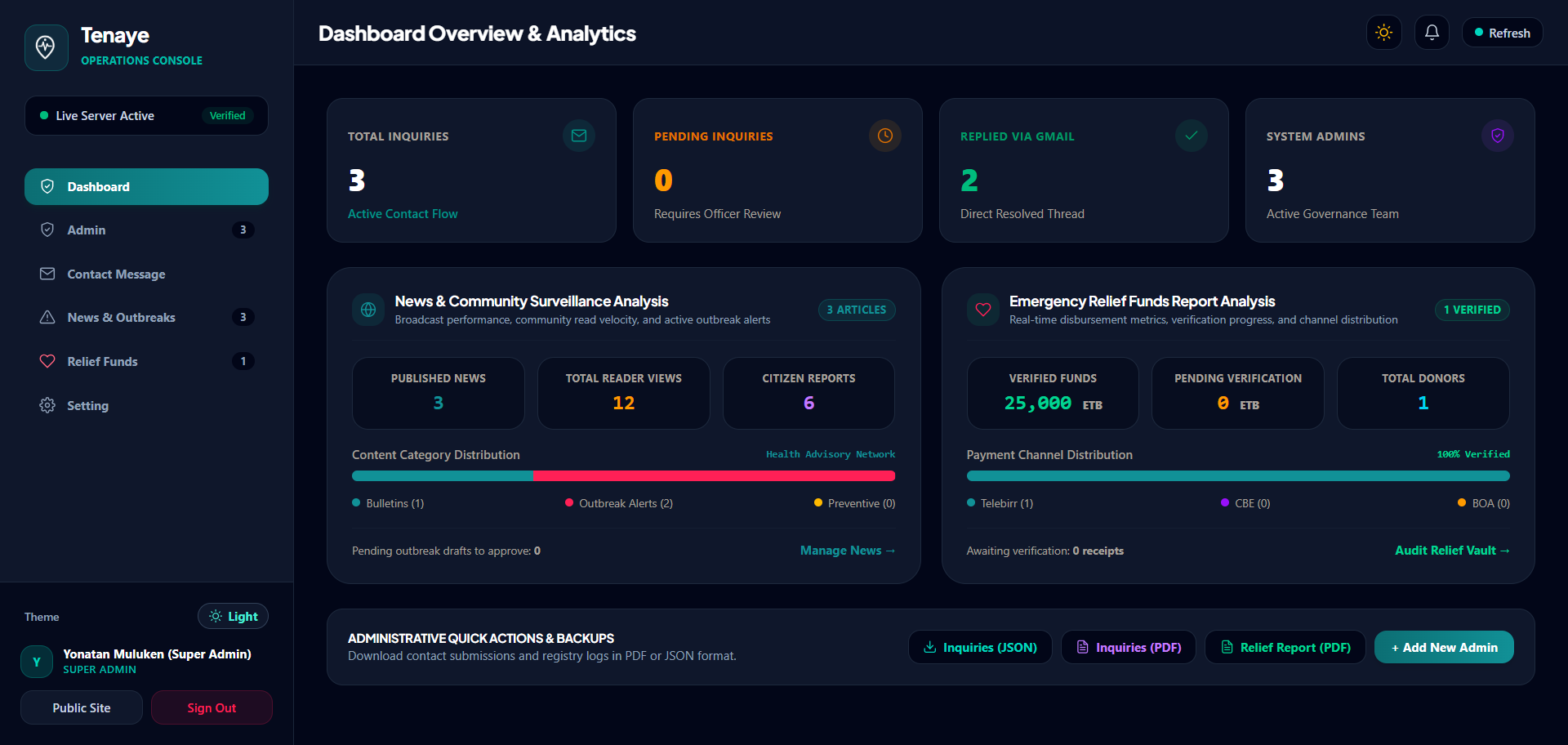1568x745 pixels.
Task: Click the 1 VERIFIED badge
Action: (x=1472, y=310)
